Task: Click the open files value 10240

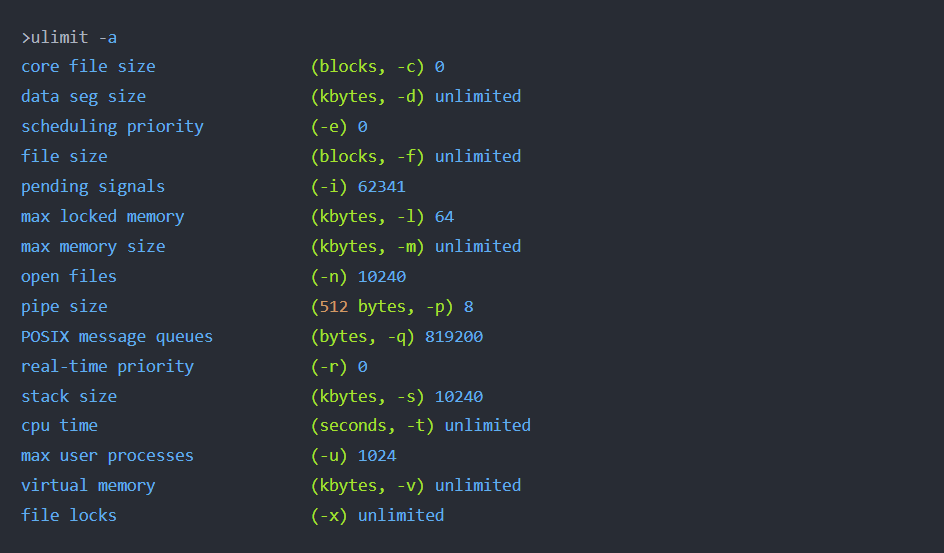Action: click(x=382, y=277)
